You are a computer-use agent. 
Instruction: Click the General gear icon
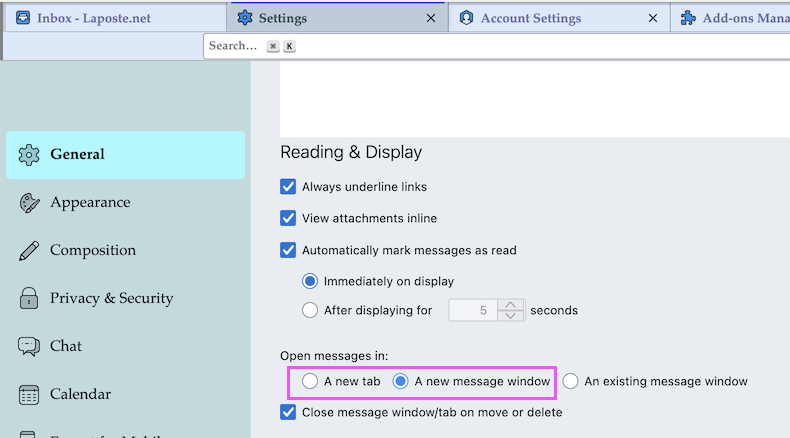coord(29,155)
